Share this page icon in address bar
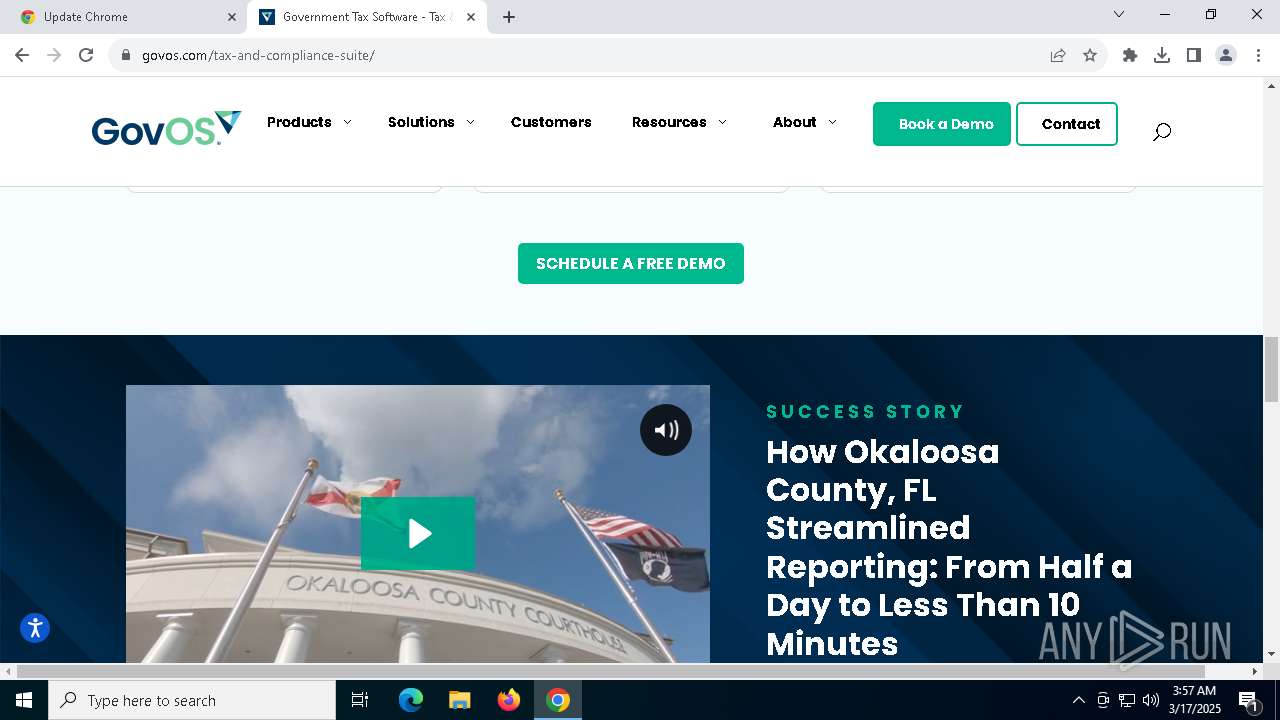 click(x=1058, y=55)
